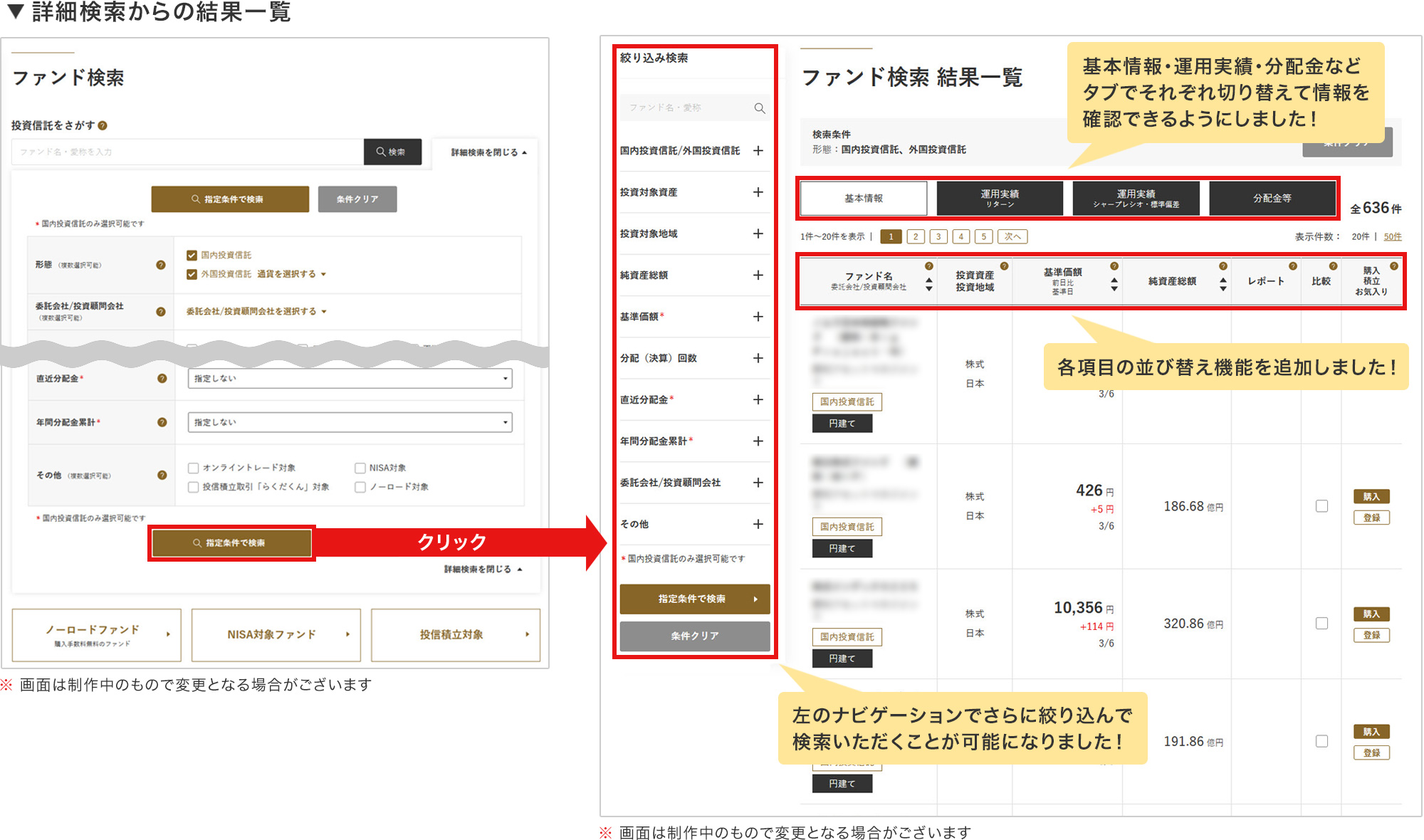Expand 分配（決算）回数 filter

tap(758, 358)
